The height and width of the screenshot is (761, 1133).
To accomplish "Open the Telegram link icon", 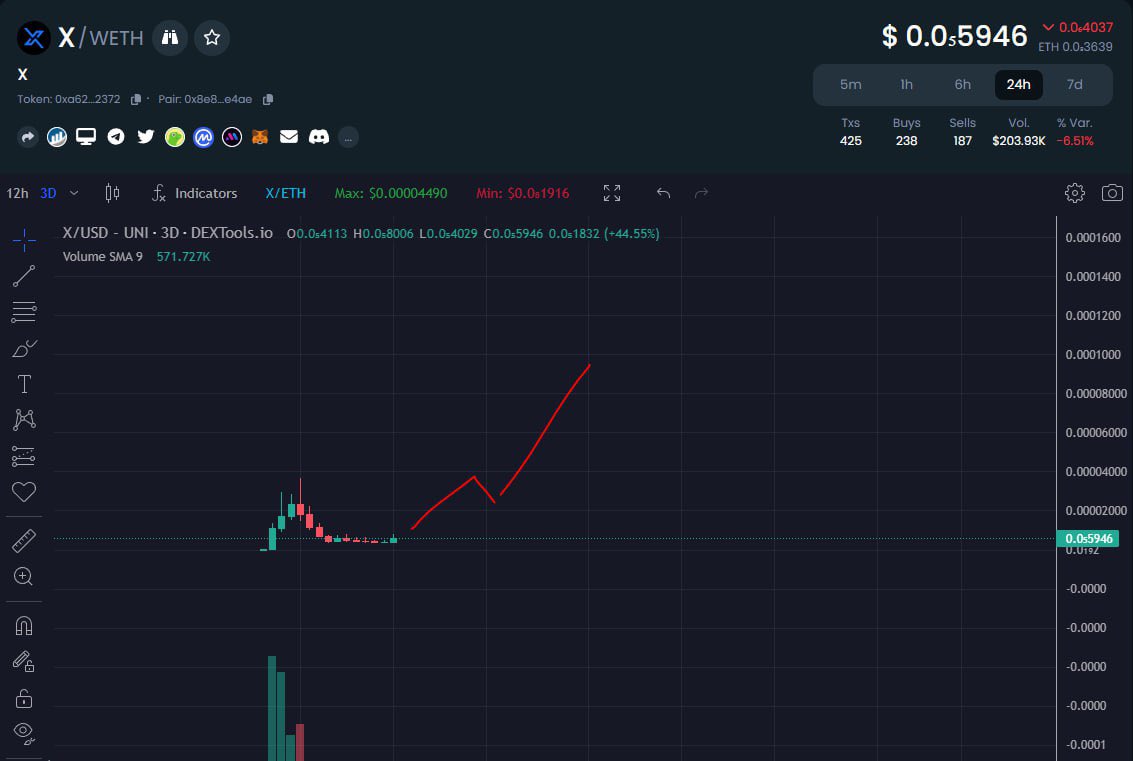I will coord(116,137).
